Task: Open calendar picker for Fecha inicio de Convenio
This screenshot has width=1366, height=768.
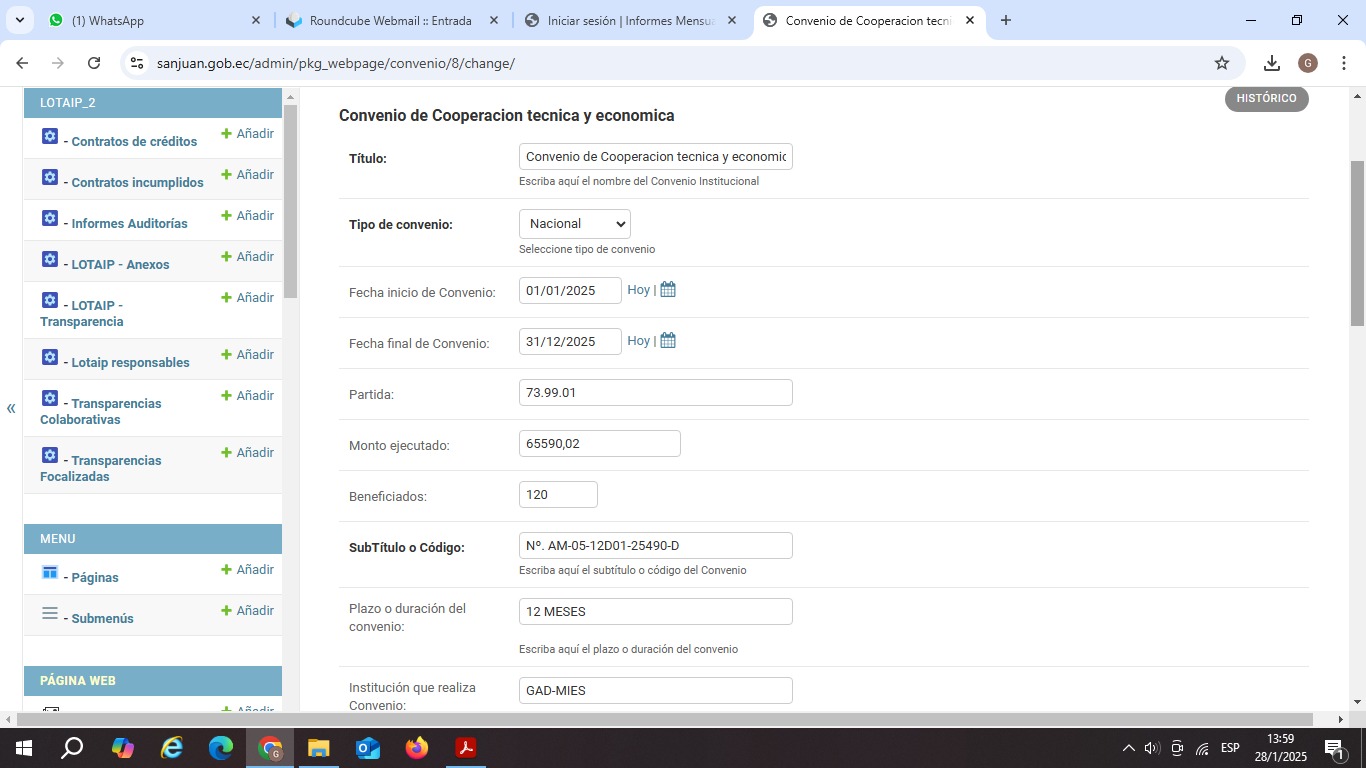Action: pos(668,290)
